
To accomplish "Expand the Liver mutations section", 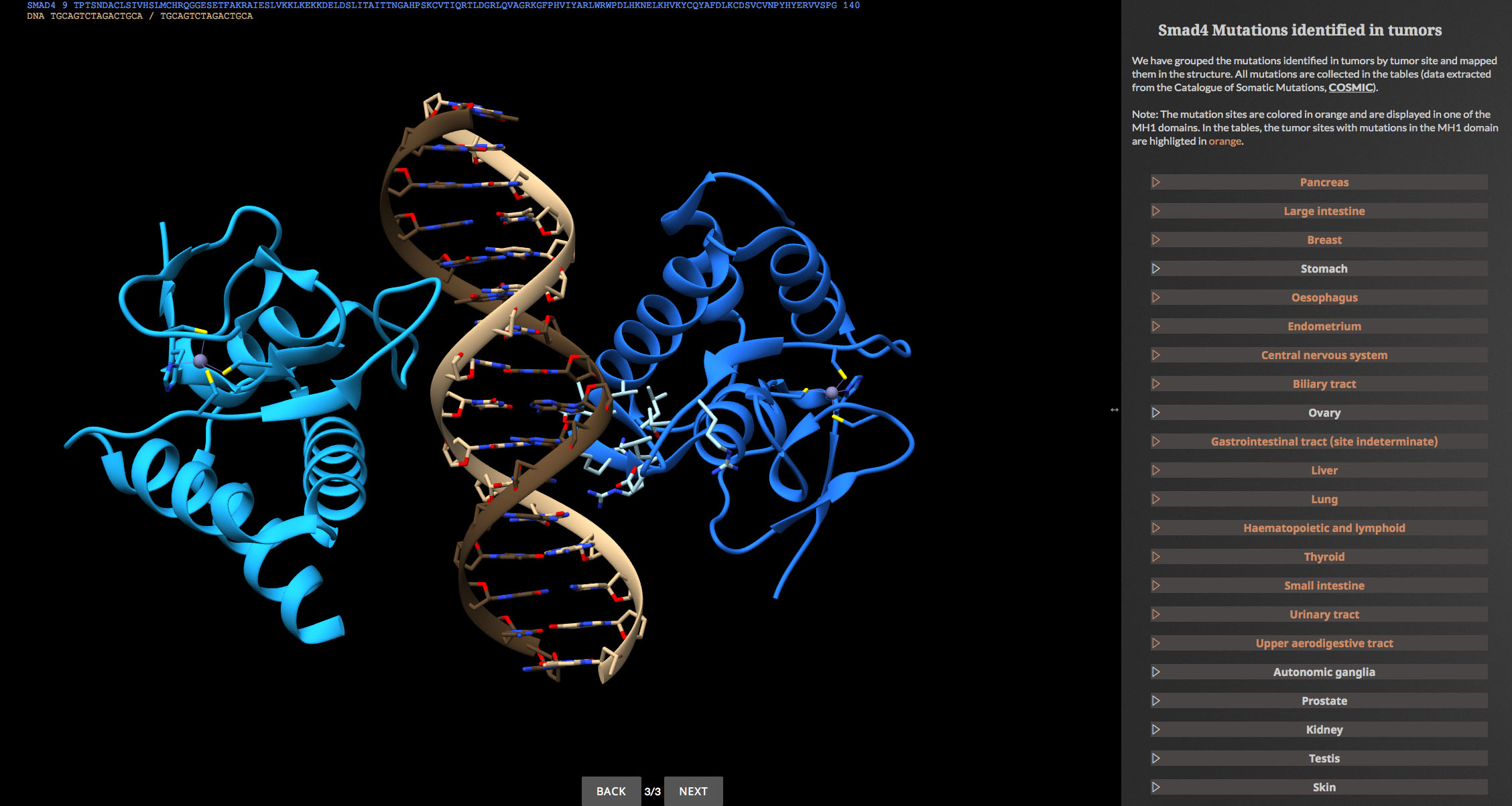I will (x=1324, y=470).
